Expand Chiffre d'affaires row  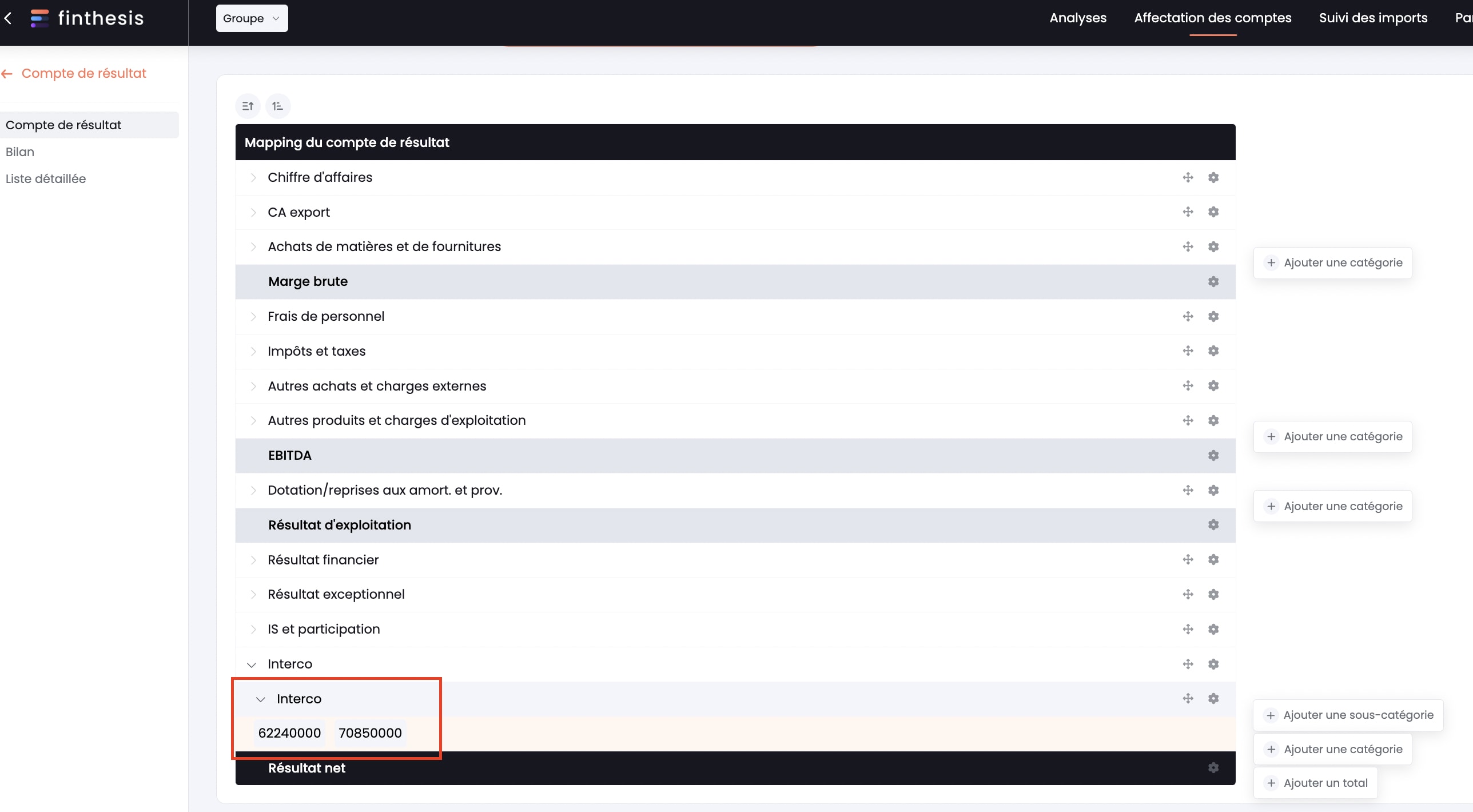pos(253,177)
